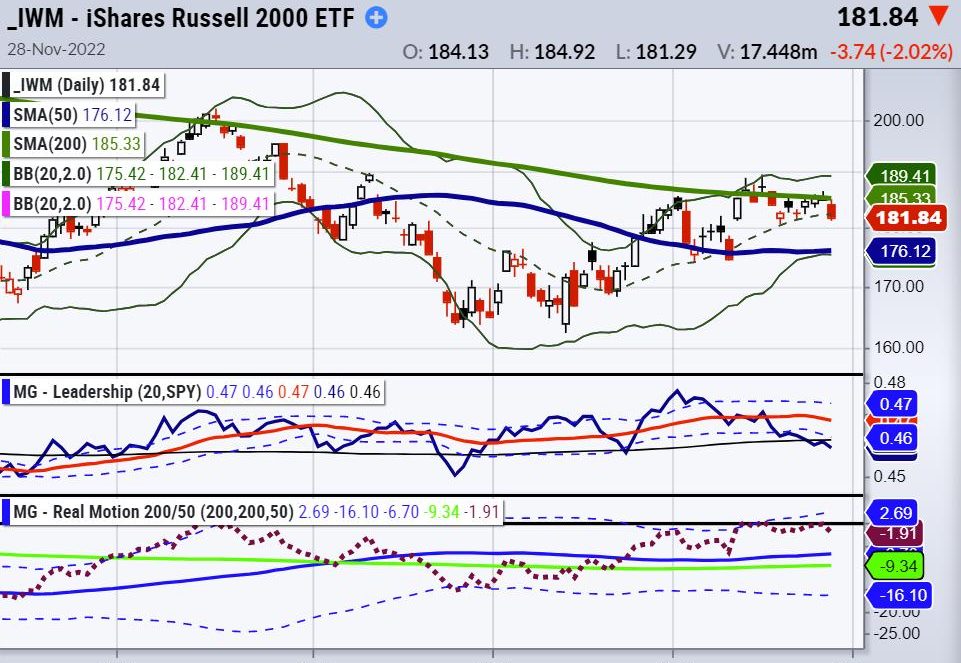This screenshot has height=663, width=961.
Task: Click the "160.00" price axis label
Action: [898, 347]
